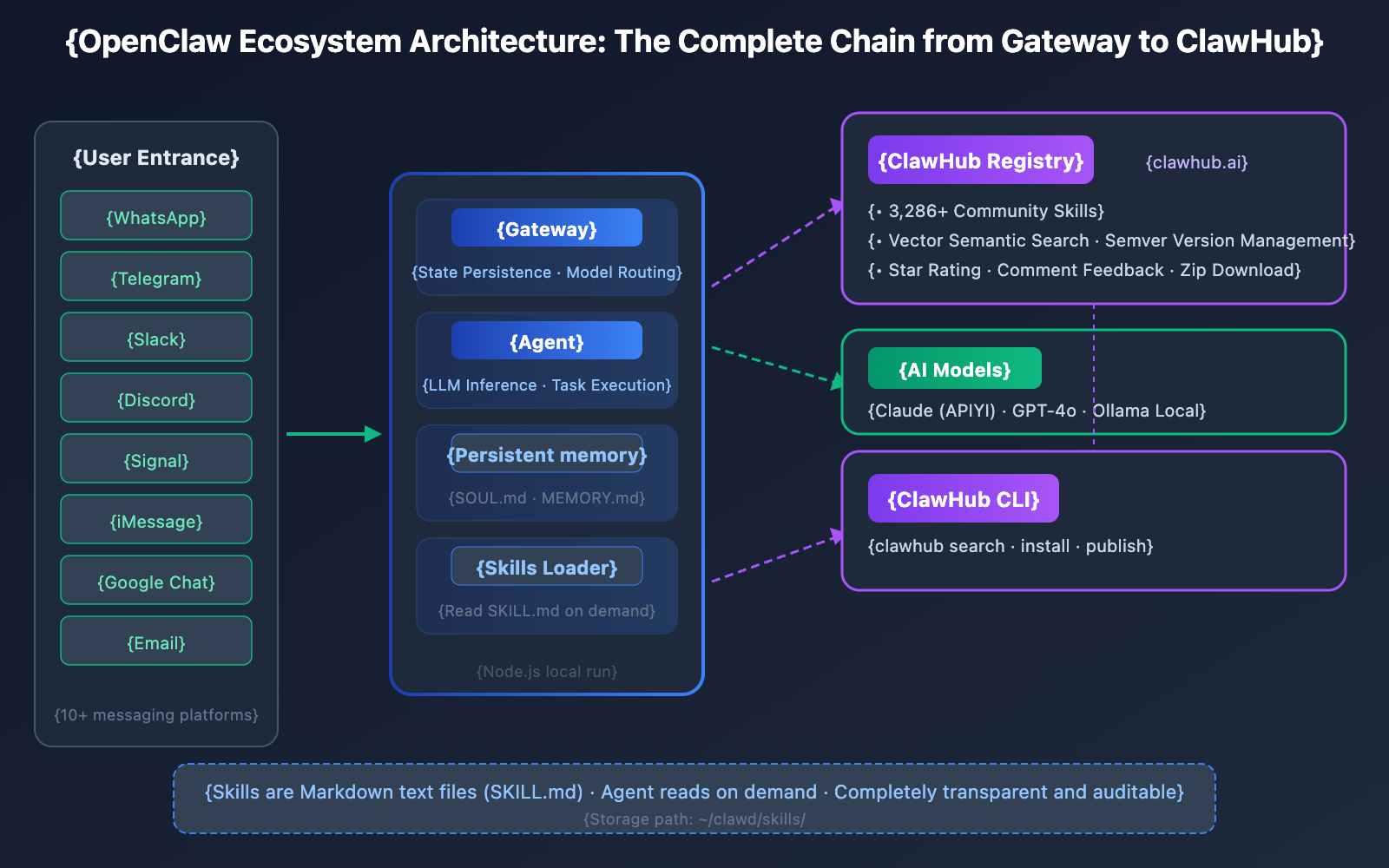Toggle the Gateway component block

[x=546, y=228]
